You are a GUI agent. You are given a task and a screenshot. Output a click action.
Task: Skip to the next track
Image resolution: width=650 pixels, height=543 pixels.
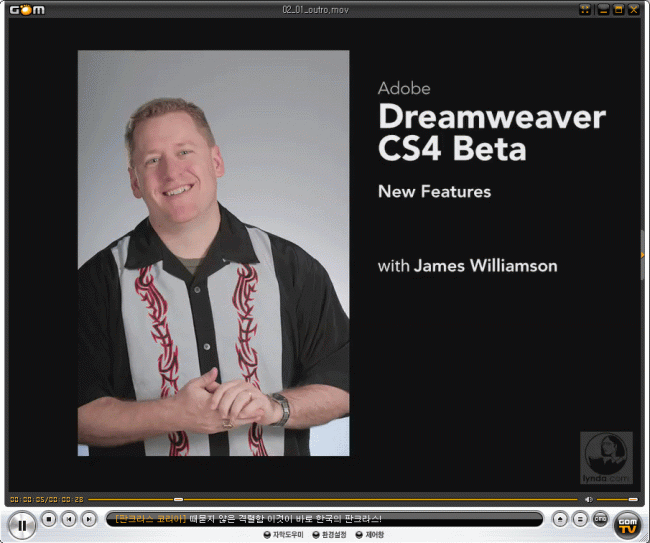[89, 519]
